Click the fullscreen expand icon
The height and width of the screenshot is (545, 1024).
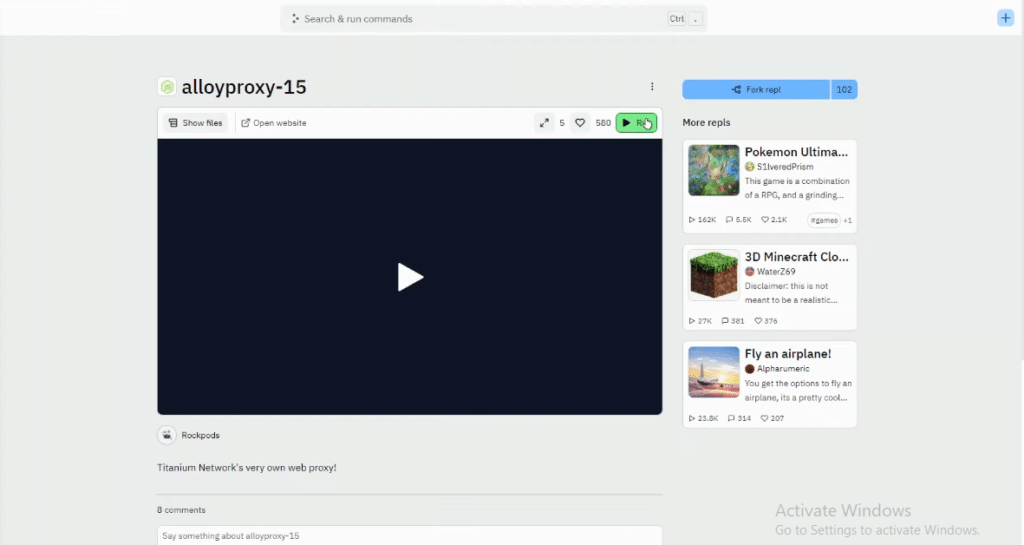point(543,123)
